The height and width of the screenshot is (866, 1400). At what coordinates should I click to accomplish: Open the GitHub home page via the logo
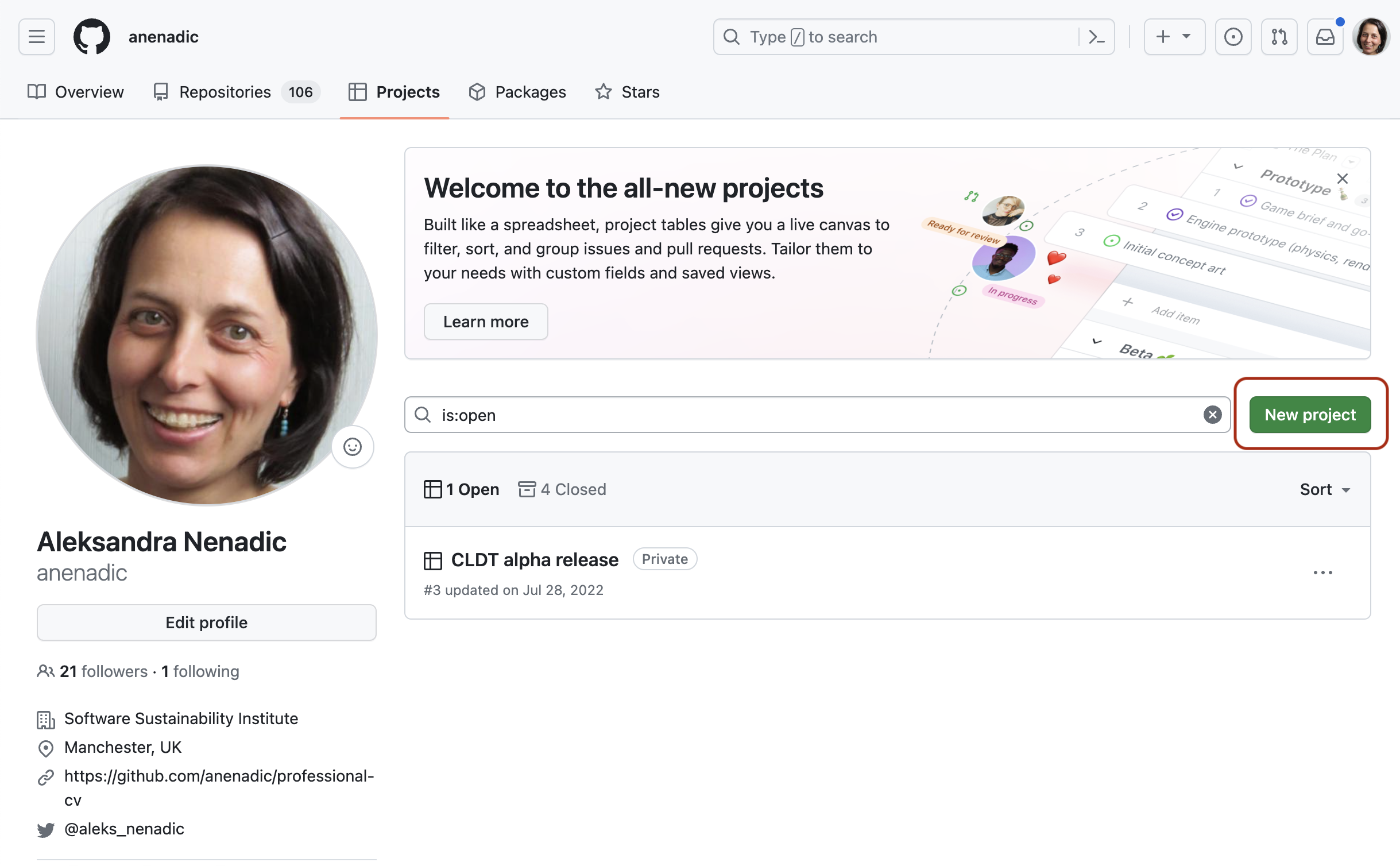[92, 36]
